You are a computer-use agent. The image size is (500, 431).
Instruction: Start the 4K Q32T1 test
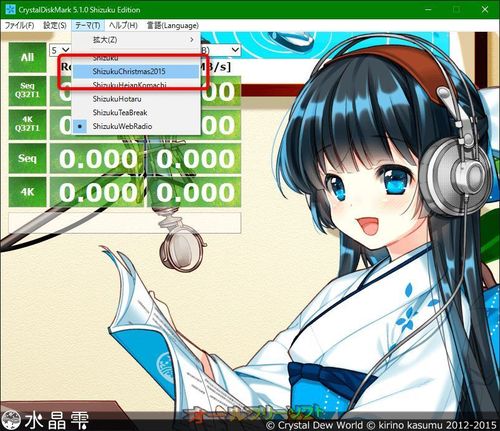coord(27,125)
